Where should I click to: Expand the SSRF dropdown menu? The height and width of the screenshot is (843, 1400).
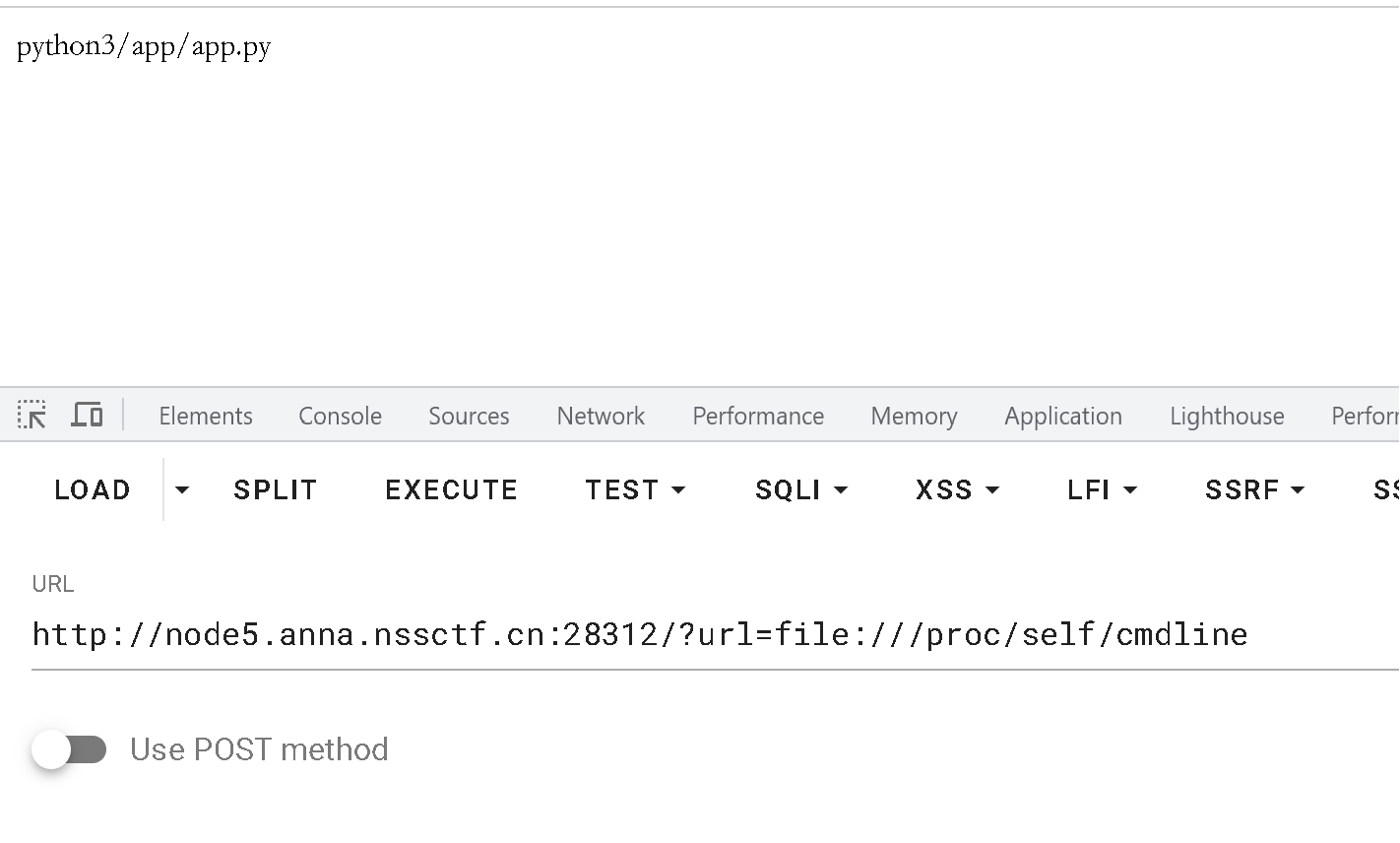(1255, 489)
